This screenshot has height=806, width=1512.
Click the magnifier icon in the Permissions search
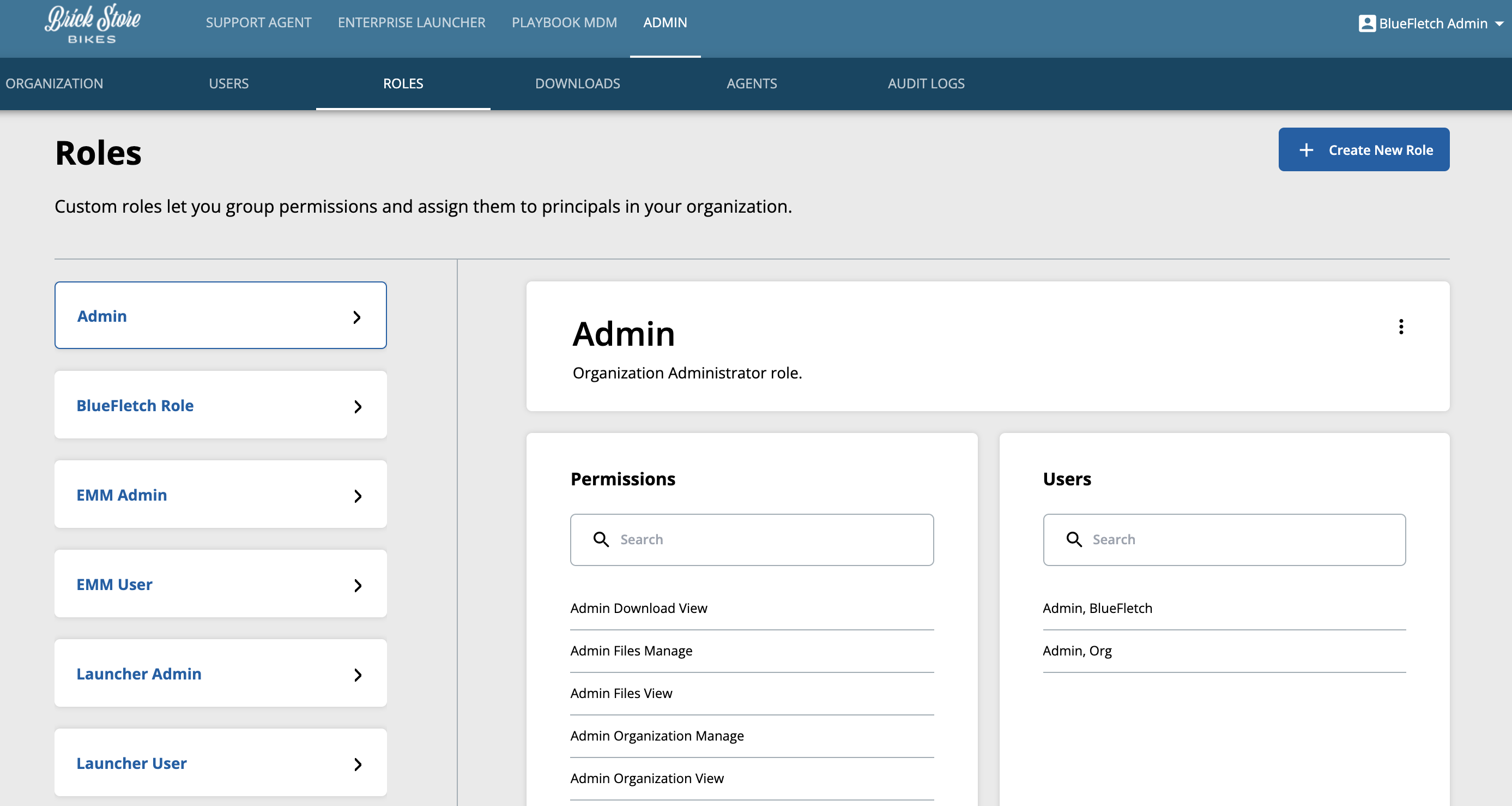pos(601,539)
